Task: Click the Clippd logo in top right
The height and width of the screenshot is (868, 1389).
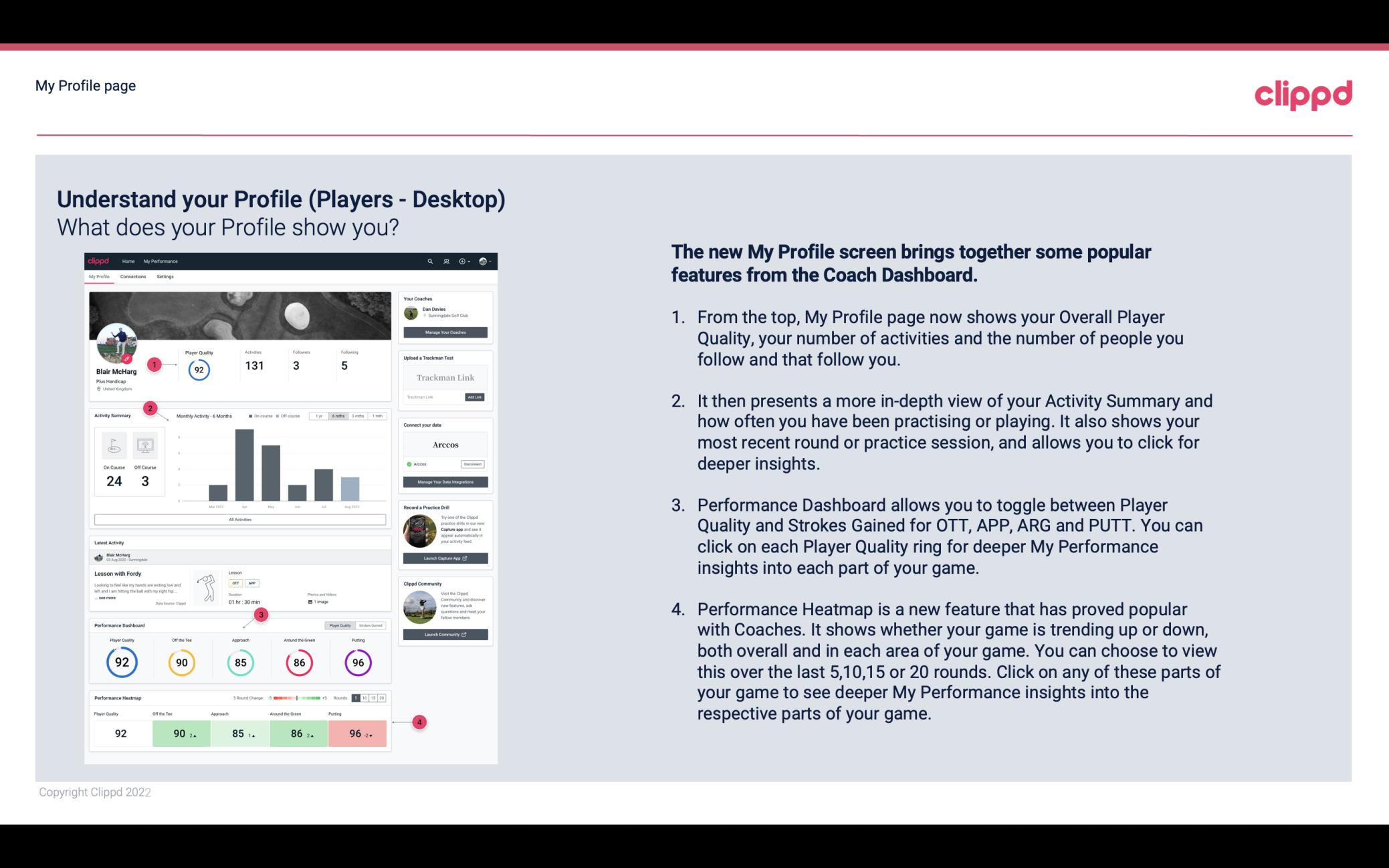Action: pos(1303,94)
